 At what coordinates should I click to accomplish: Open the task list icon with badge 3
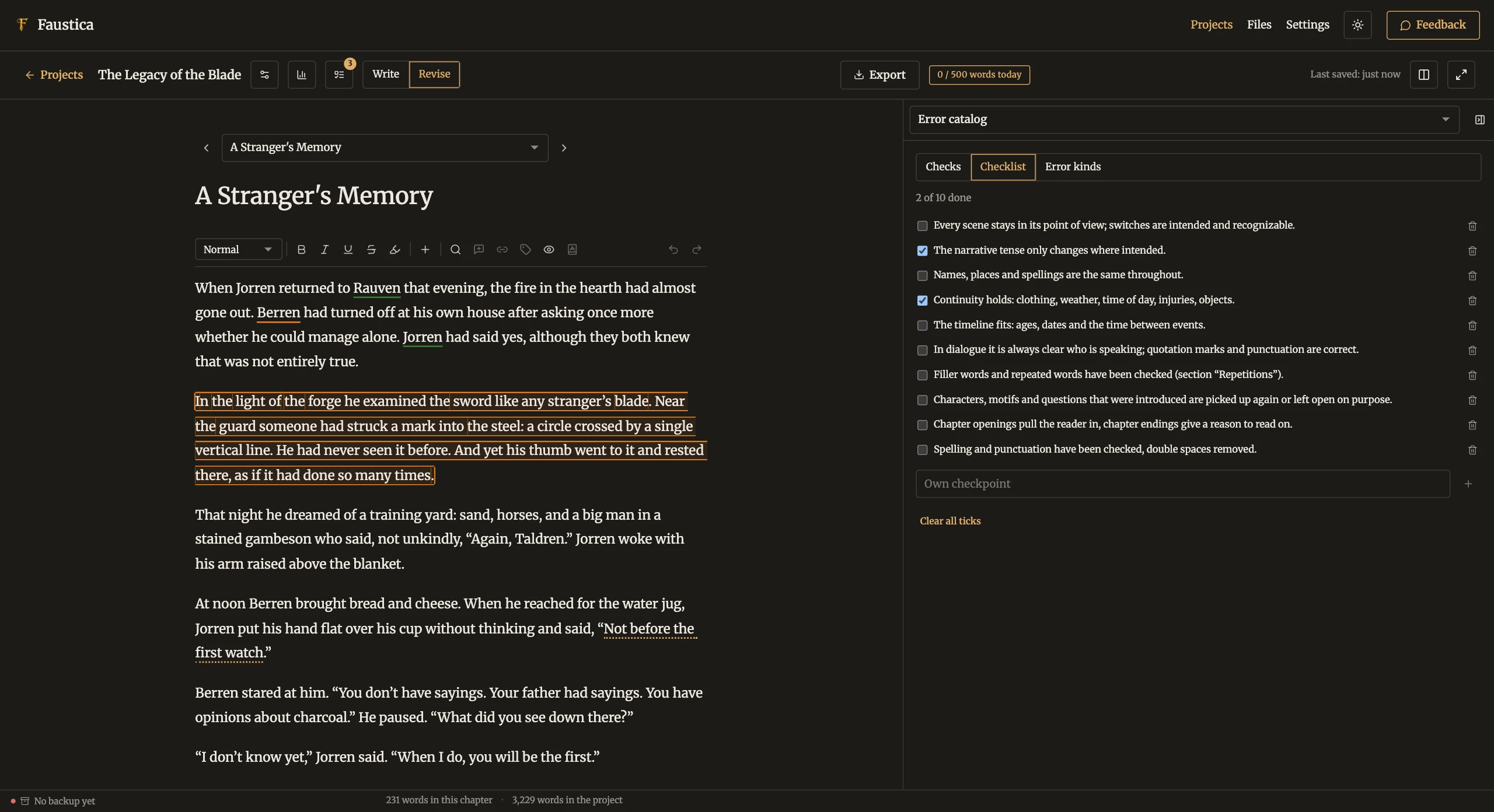[x=339, y=75]
